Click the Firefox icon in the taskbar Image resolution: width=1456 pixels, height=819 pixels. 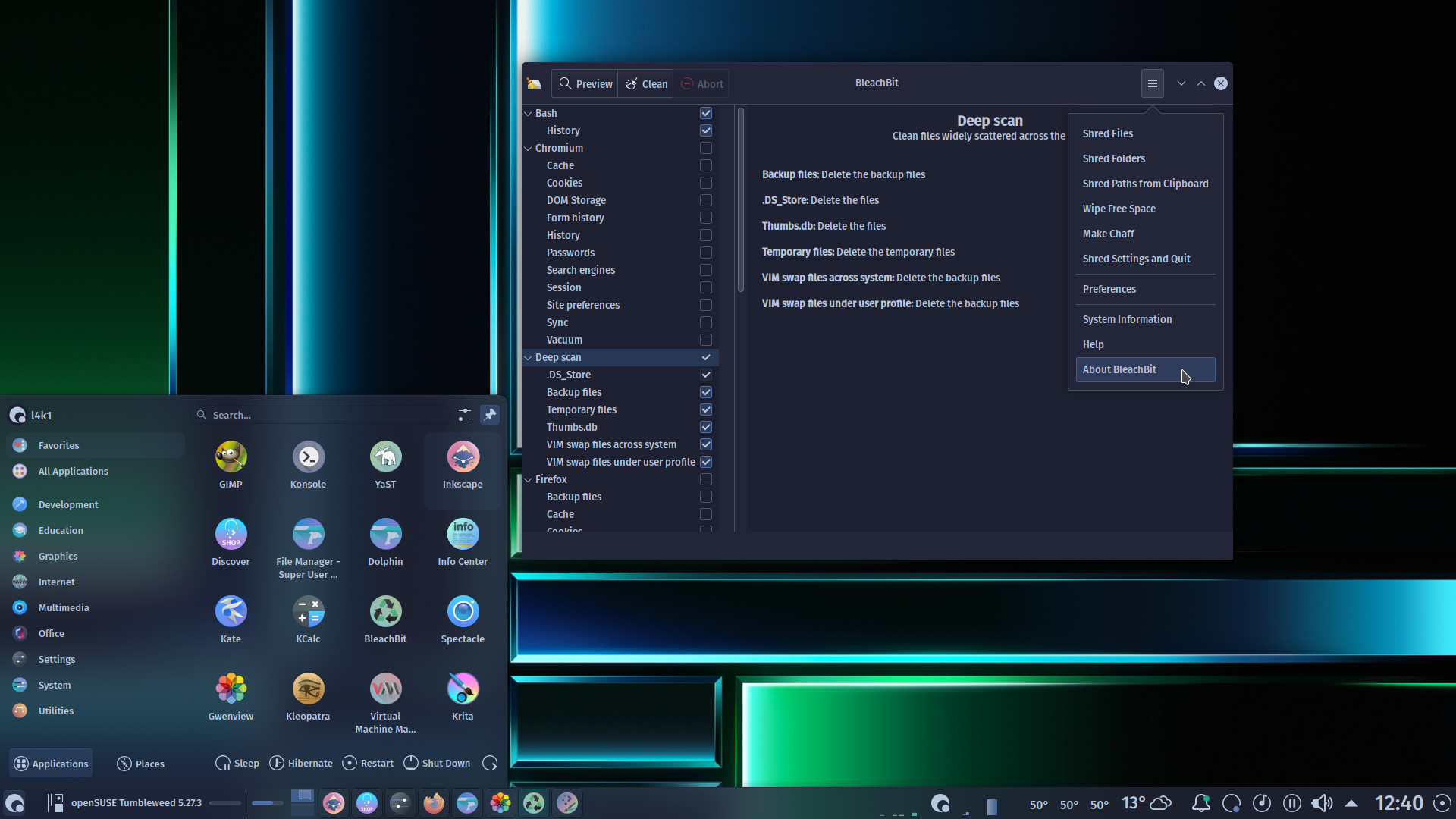coord(434,803)
